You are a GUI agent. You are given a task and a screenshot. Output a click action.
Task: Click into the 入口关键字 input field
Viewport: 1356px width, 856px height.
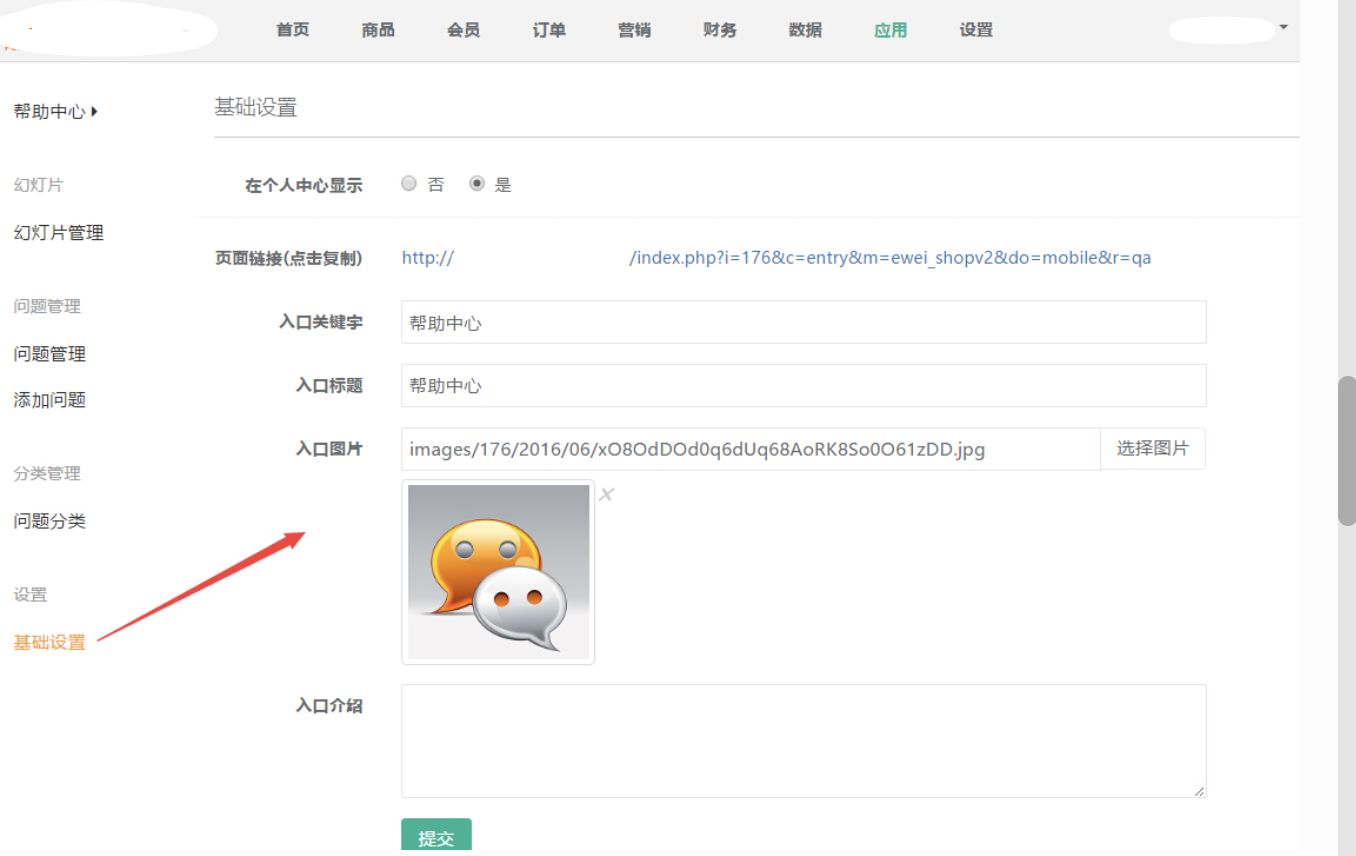click(804, 322)
